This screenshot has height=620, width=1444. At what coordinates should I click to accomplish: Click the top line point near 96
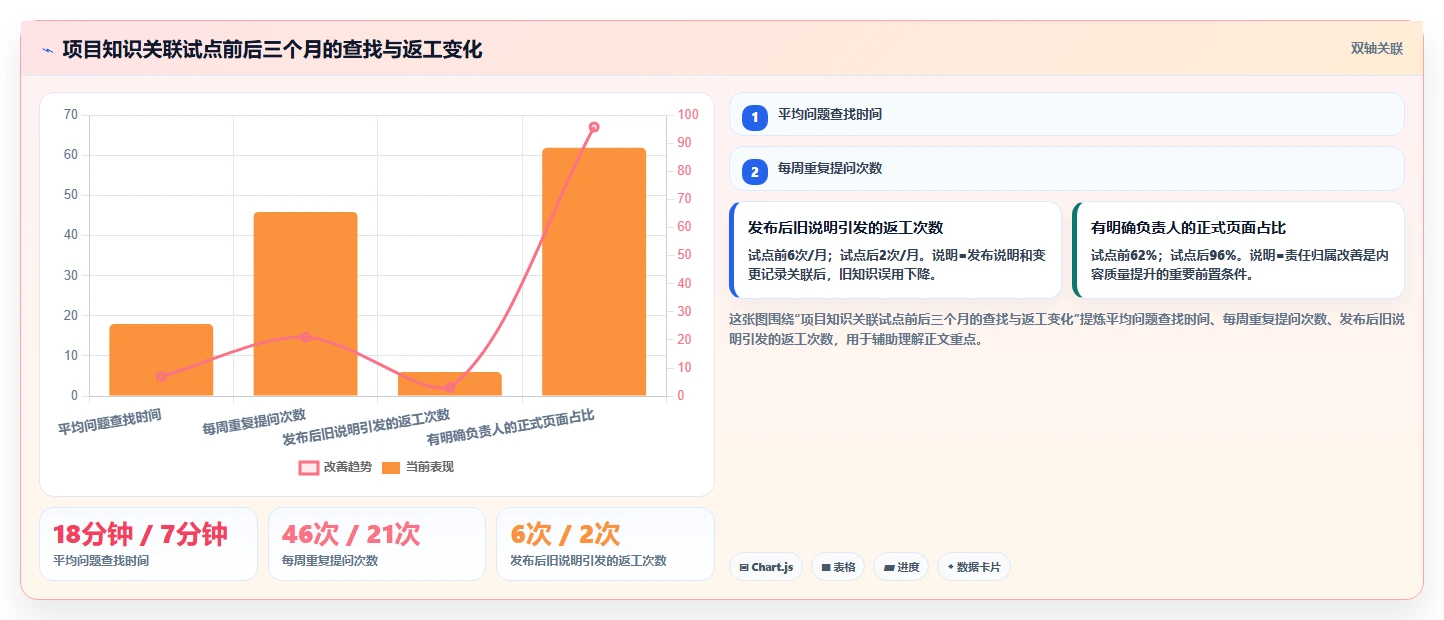coord(594,127)
